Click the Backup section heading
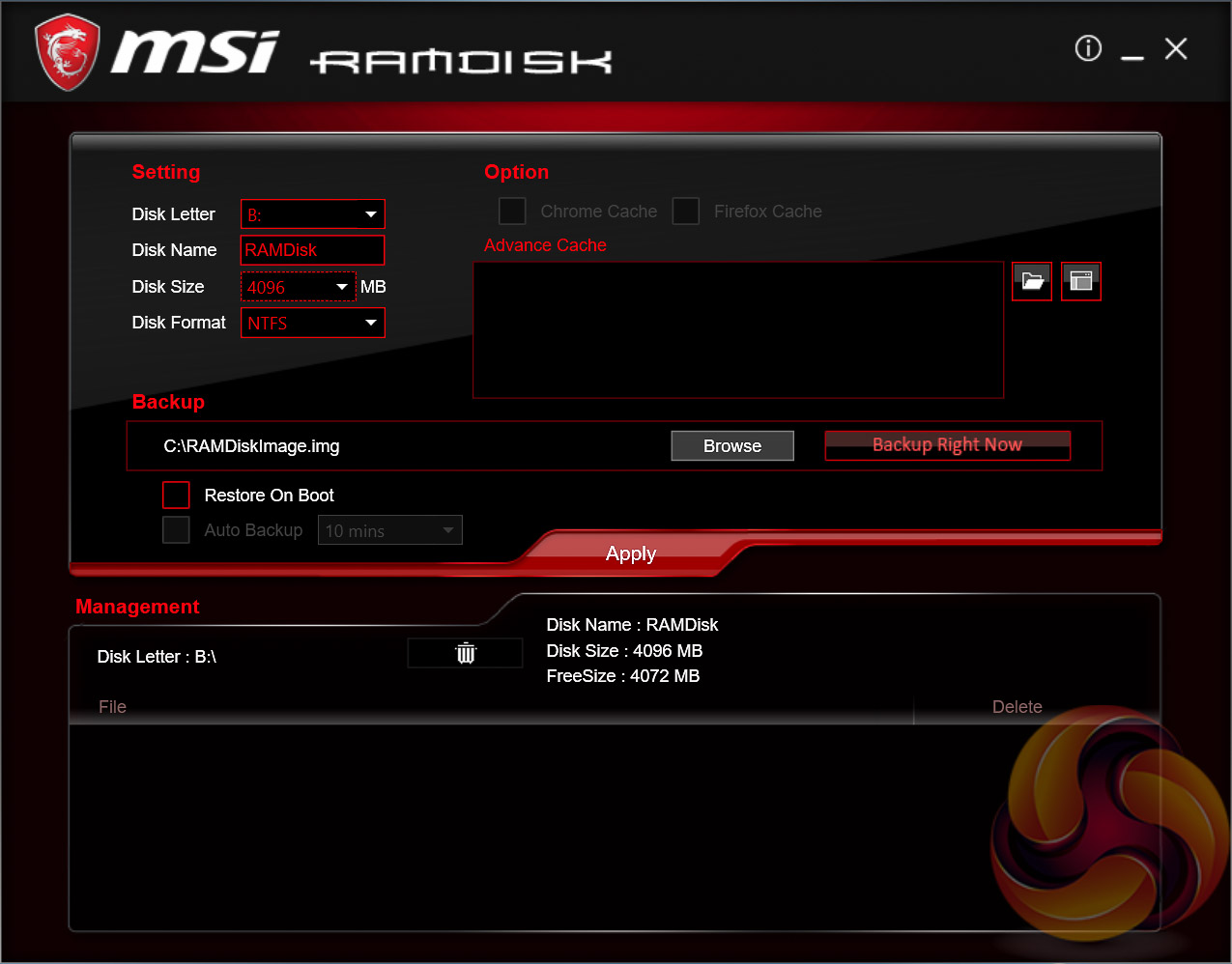This screenshot has width=1232, height=964. coord(168,402)
